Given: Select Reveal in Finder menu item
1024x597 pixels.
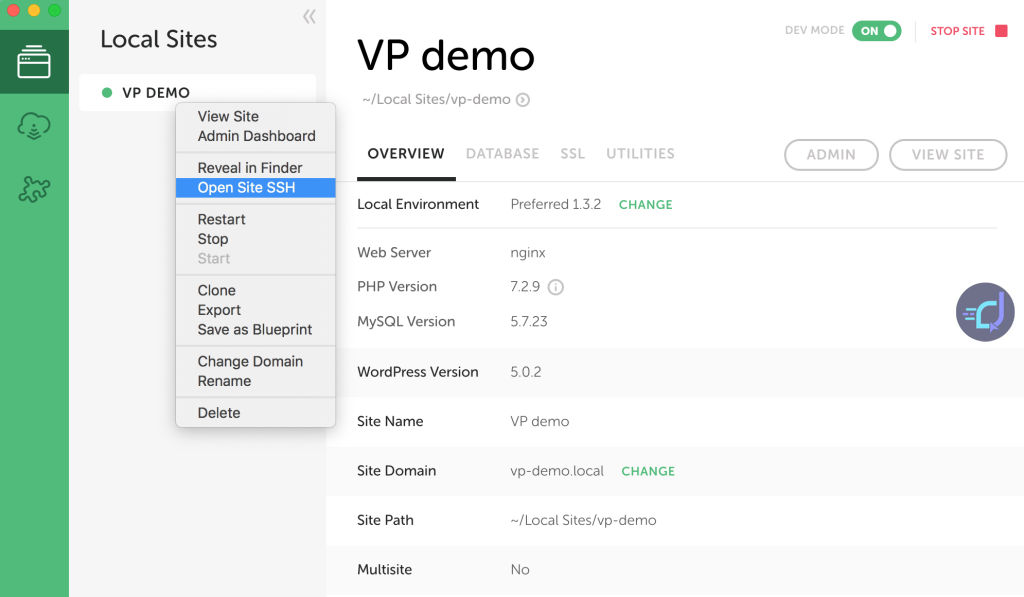Looking at the screenshot, I should pos(249,168).
